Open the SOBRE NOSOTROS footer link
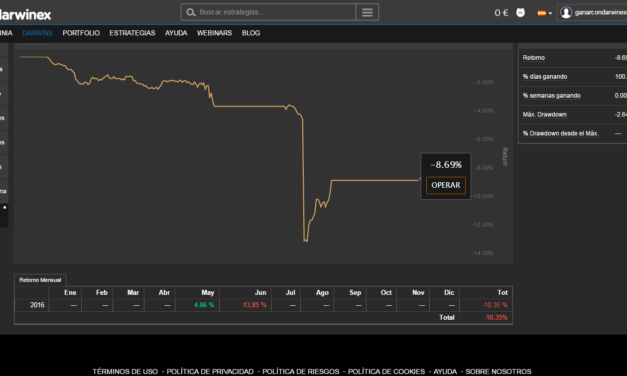This screenshot has height=376, width=627. point(498,372)
